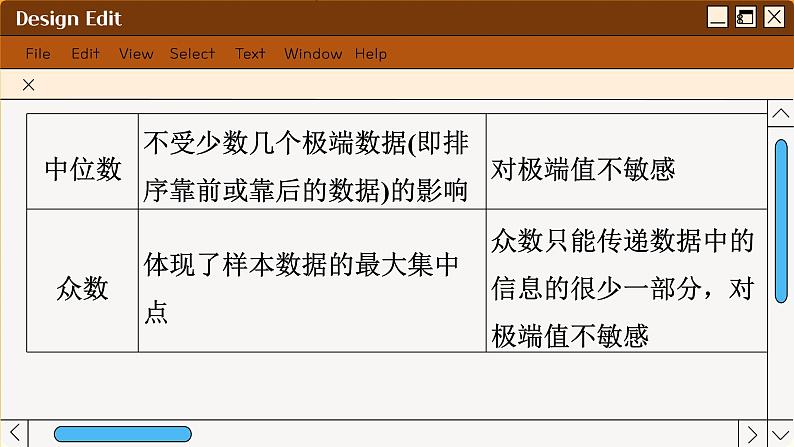This screenshot has width=794, height=447.
Task: Click the vertical scrollbar thumb
Action: (781, 221)
